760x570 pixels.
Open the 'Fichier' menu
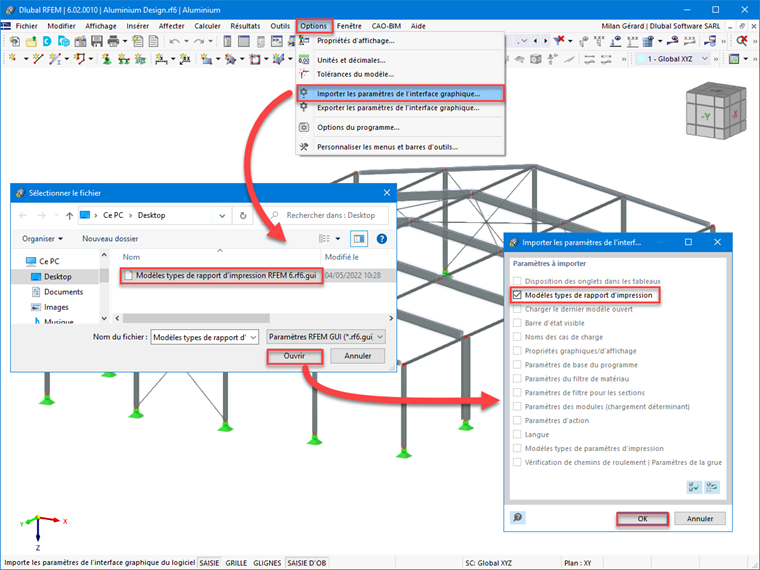point(26,26)
